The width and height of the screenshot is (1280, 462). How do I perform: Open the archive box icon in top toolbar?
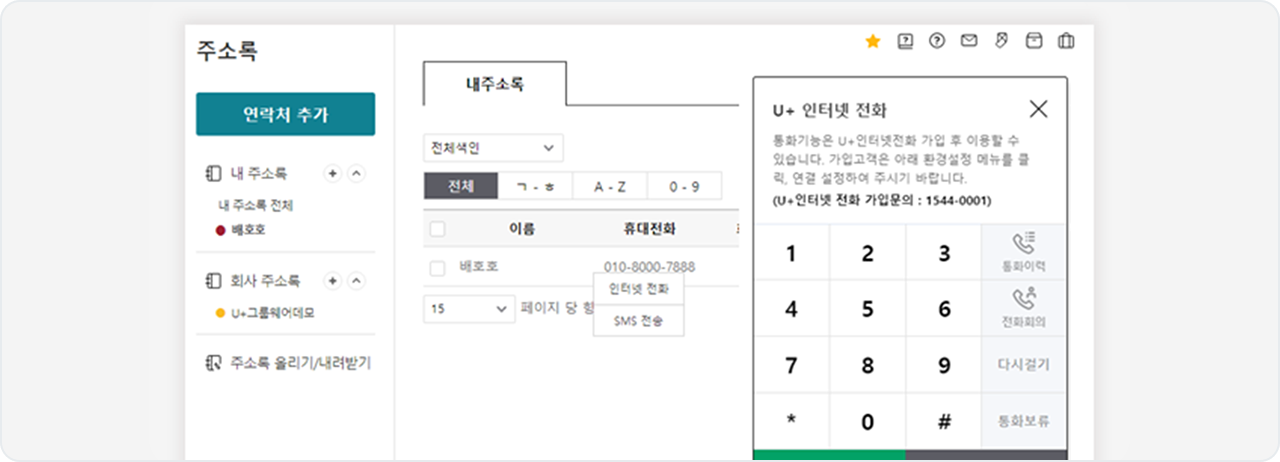1034,41
